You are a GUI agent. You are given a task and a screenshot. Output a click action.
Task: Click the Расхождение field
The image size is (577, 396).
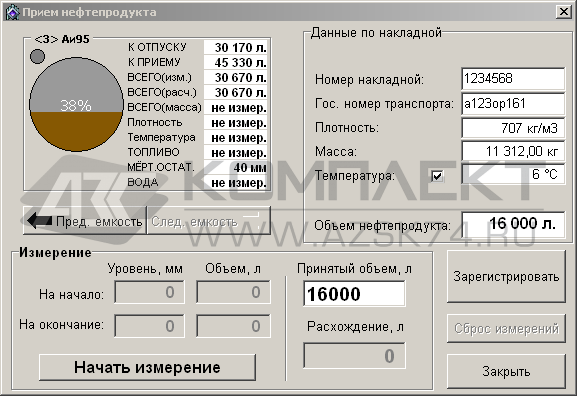(x=354, y=355)
